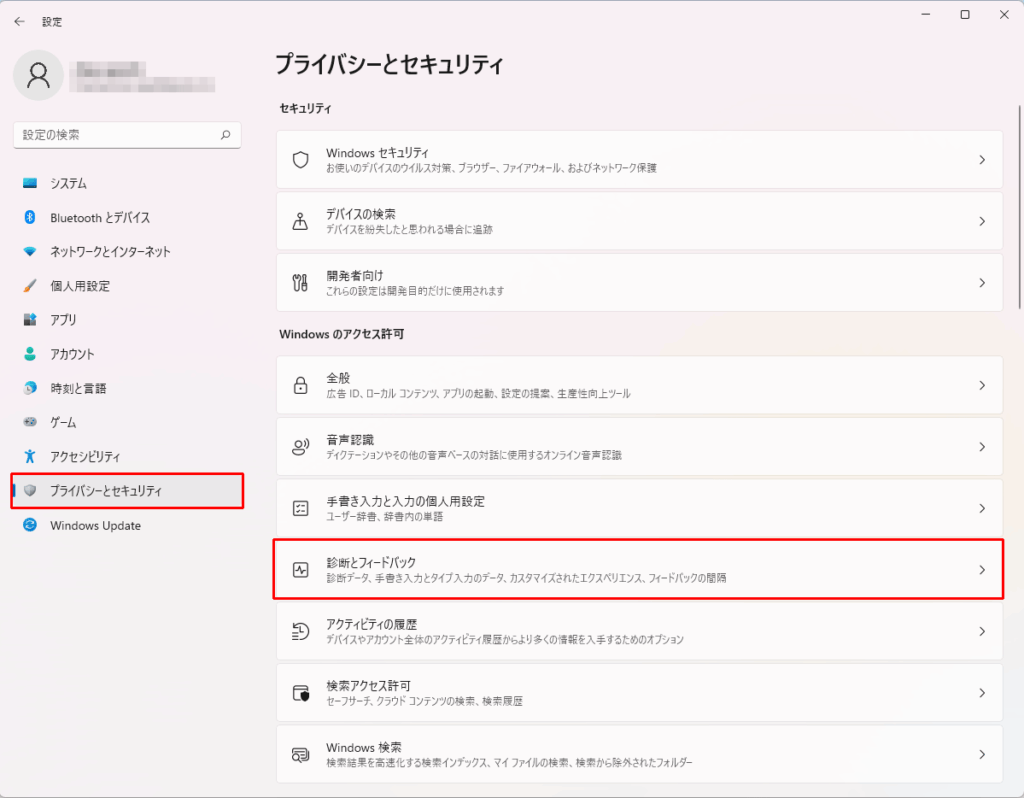The width and height of the screenshot is (1024, 798).
Task: Minimize the 設定 window
Action: coord(925,14)
